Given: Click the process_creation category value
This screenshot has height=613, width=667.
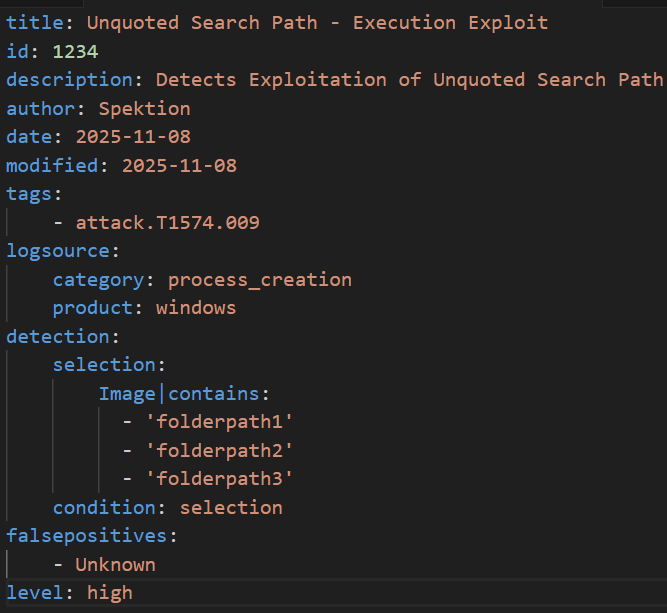Looking at the screenshot, I should click(259, 280).
